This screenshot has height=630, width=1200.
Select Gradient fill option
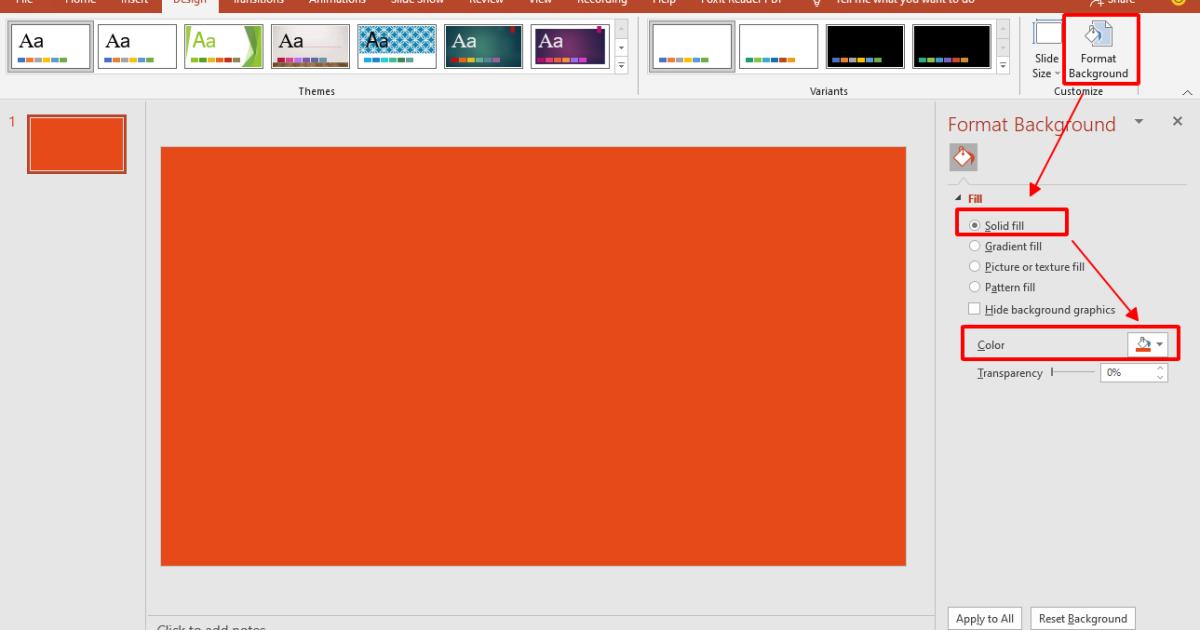[x=1005, y=246]
